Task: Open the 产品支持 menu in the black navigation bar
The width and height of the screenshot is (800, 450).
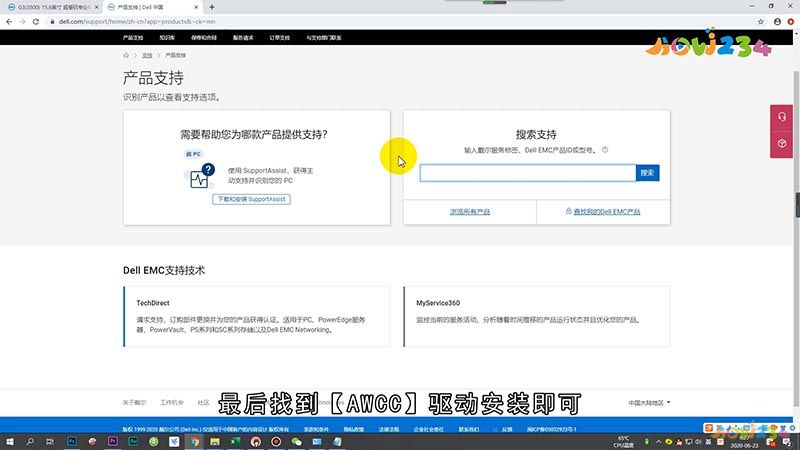Action: (x=133, y=38)
